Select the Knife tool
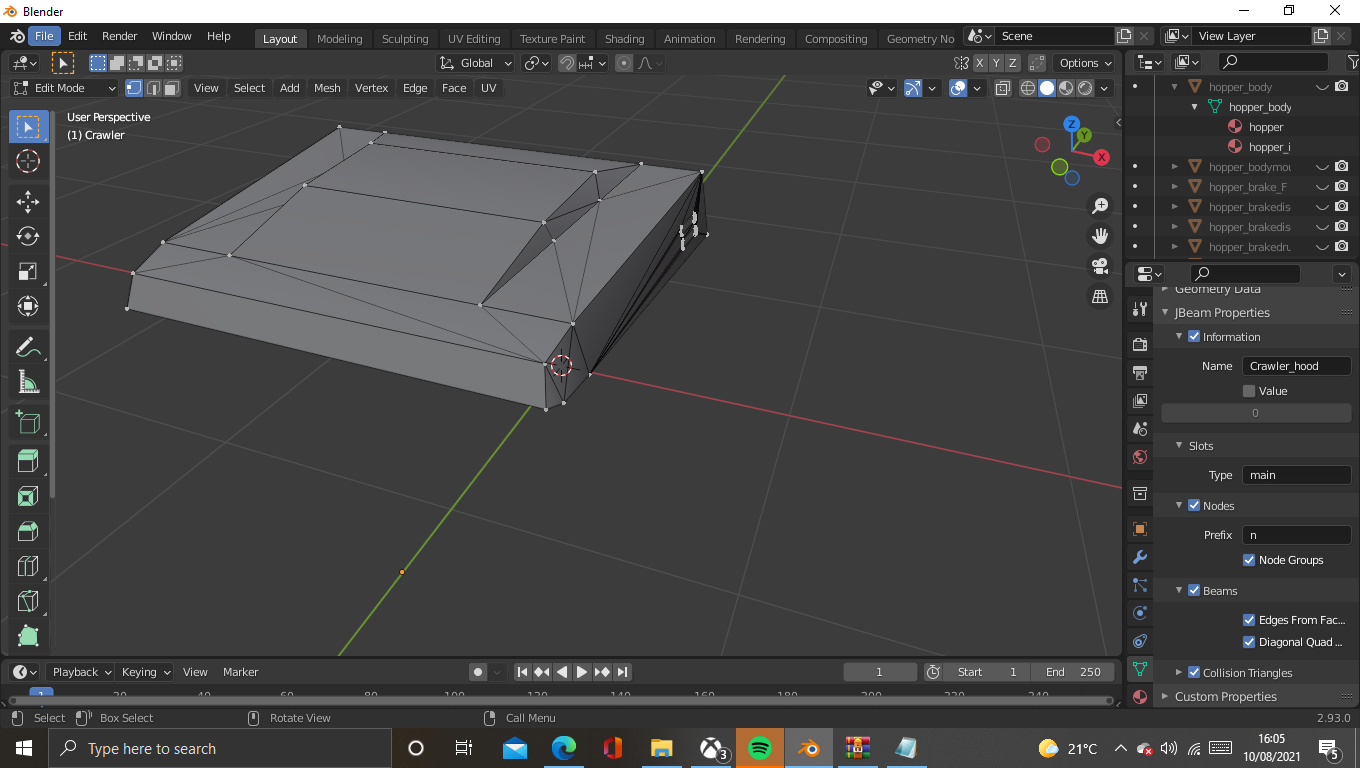 28,601
